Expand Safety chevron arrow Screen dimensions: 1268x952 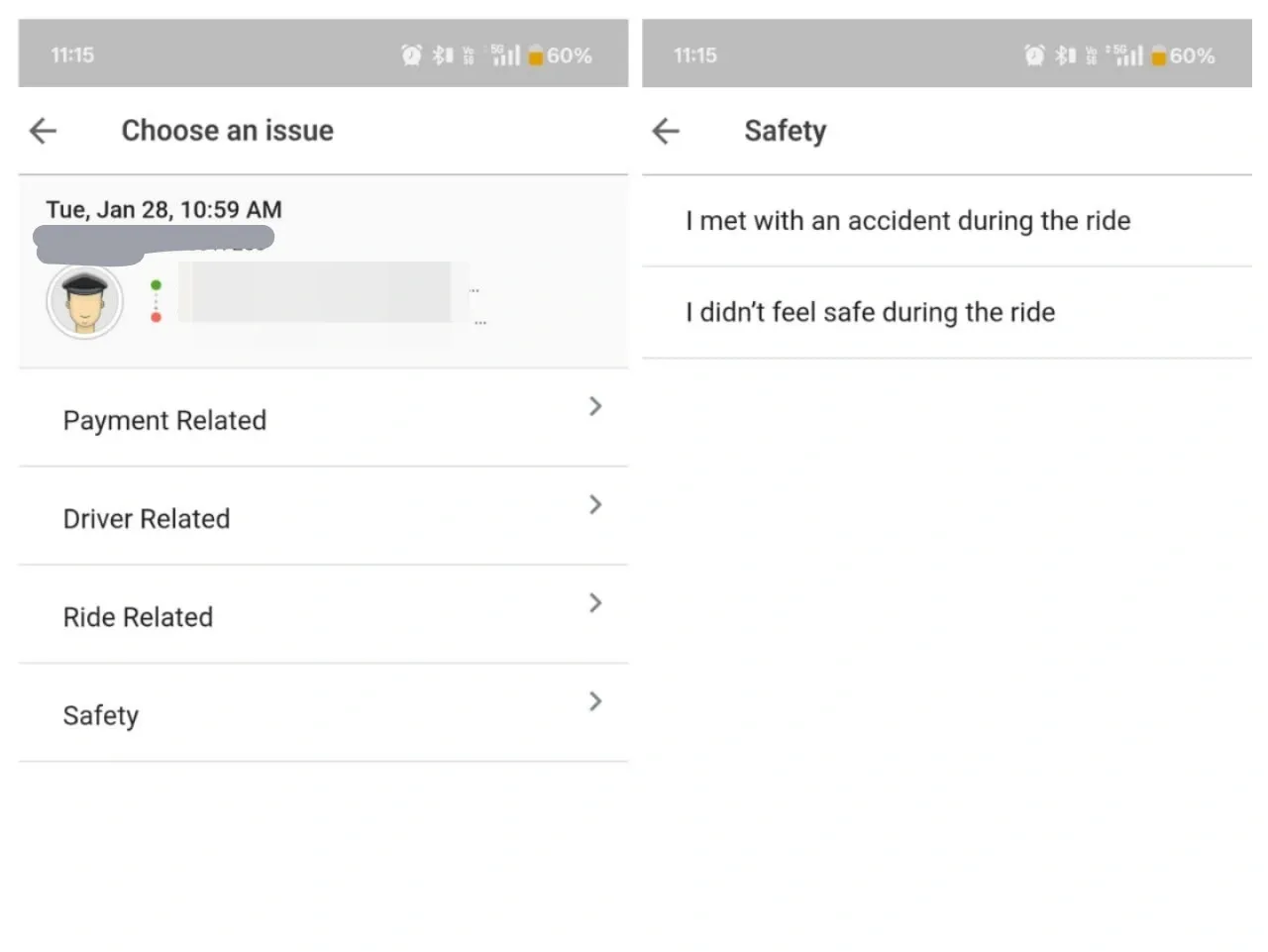tap(595, 701)
